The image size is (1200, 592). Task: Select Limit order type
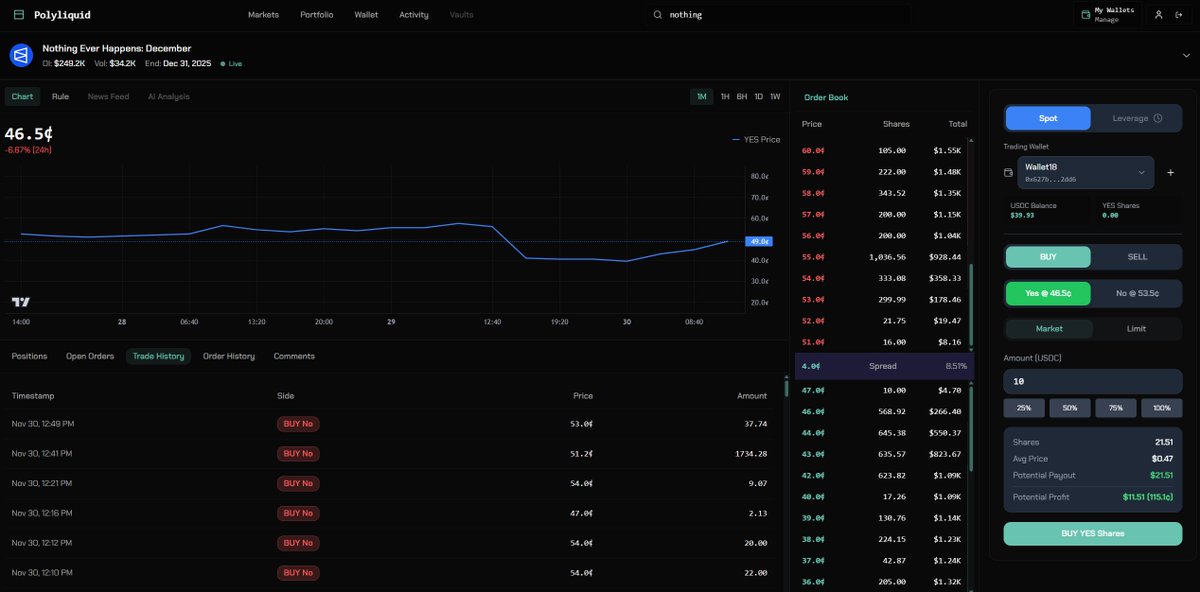click(1136, 328)
